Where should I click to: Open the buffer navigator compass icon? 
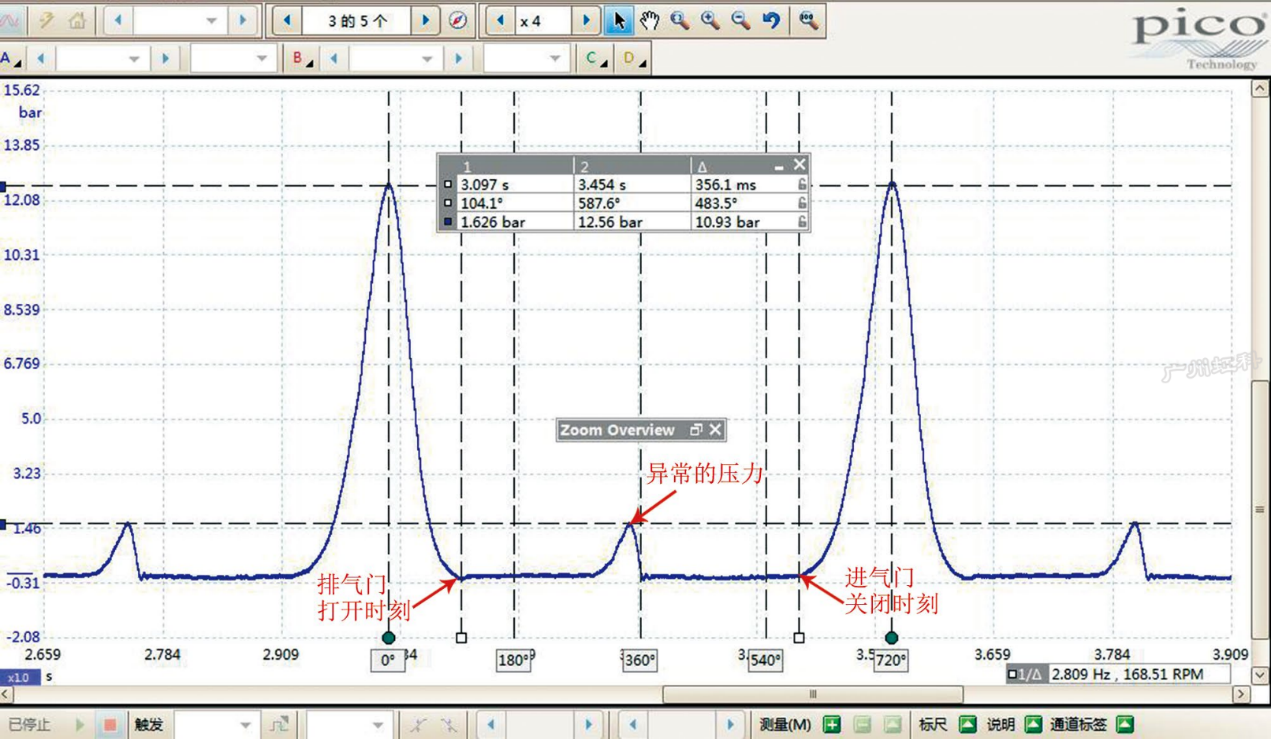[458, 20]
